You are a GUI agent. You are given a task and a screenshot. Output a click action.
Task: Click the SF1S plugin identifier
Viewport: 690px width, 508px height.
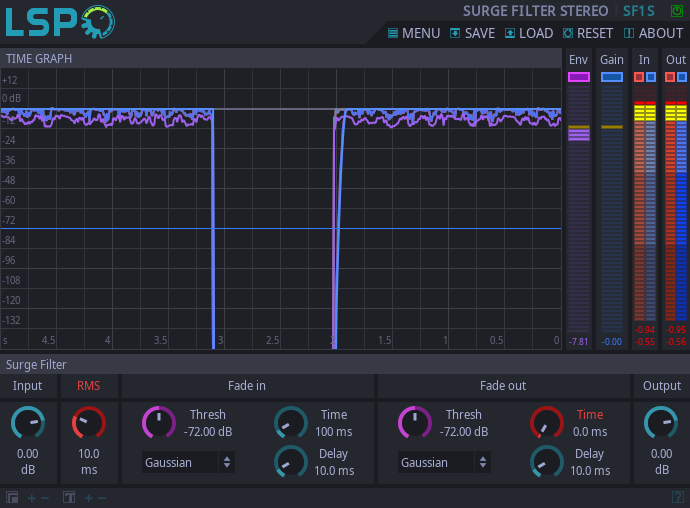coord(639,11)
